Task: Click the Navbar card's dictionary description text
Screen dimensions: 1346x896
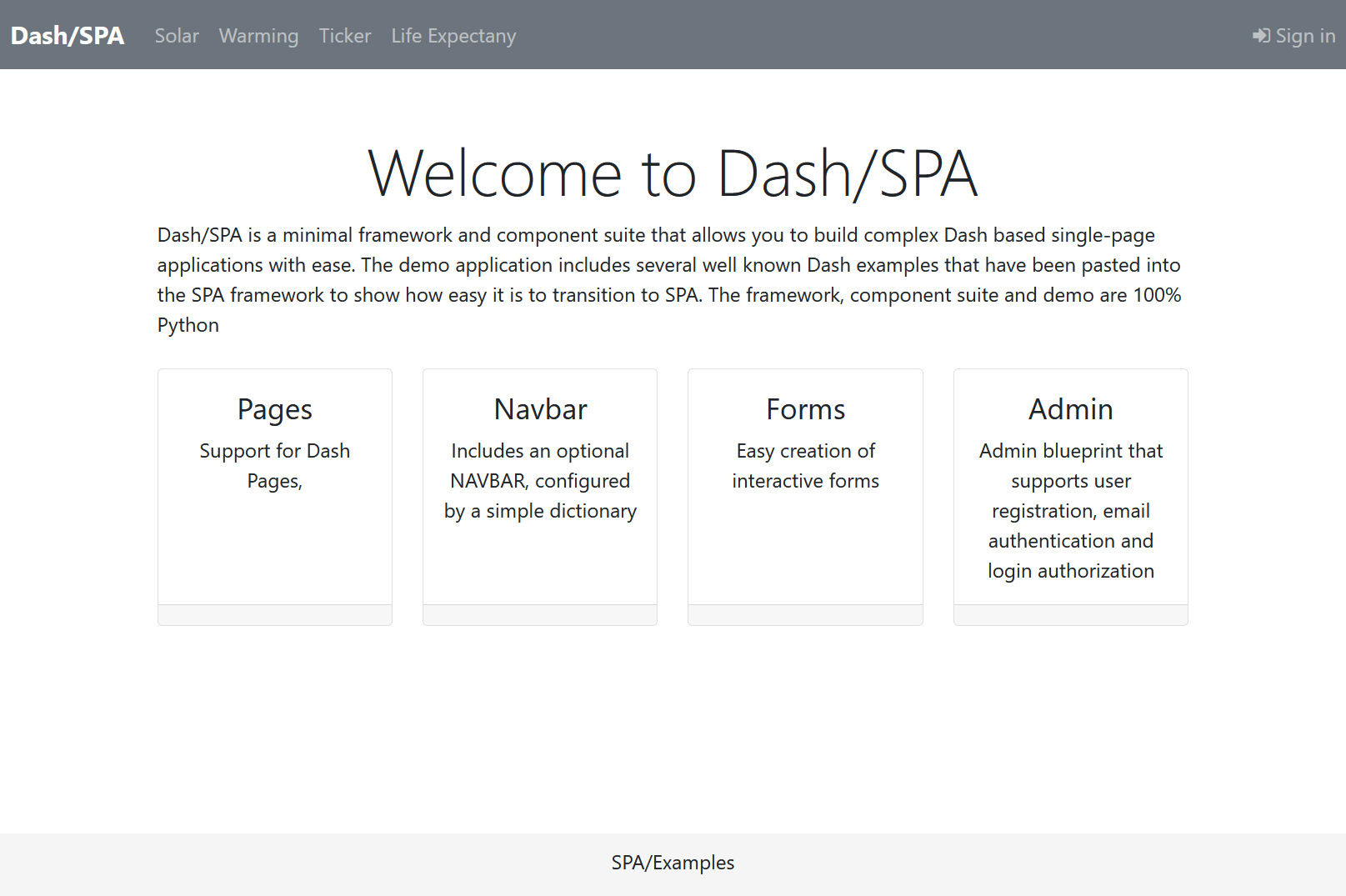Action: (x=540, y=481)
